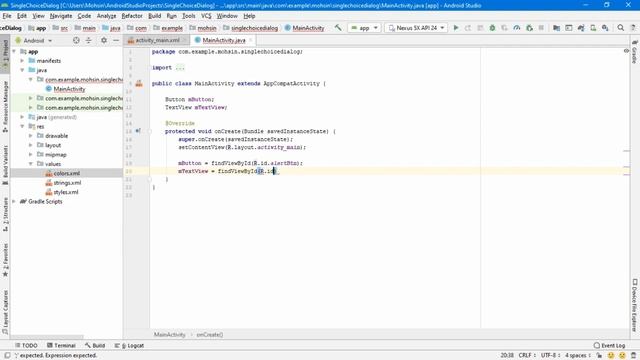
Task: Open the File menu
Action: 7,16
